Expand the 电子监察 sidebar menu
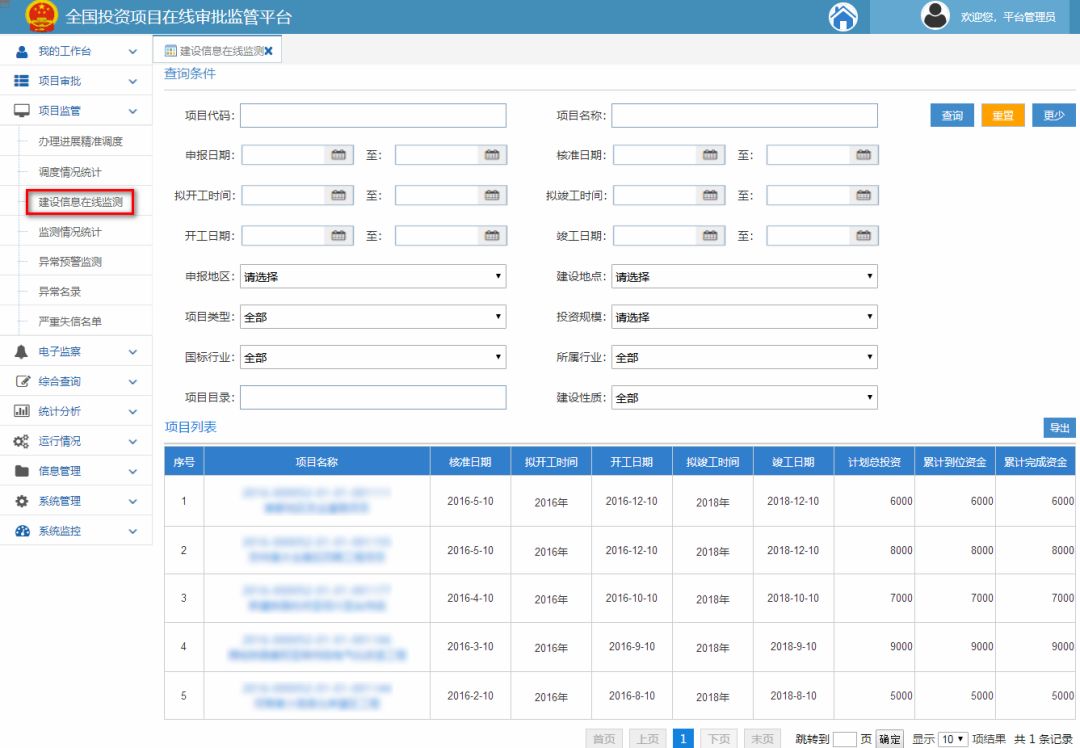The width and height of the screenshot is (1080, 748). point(75,352)
